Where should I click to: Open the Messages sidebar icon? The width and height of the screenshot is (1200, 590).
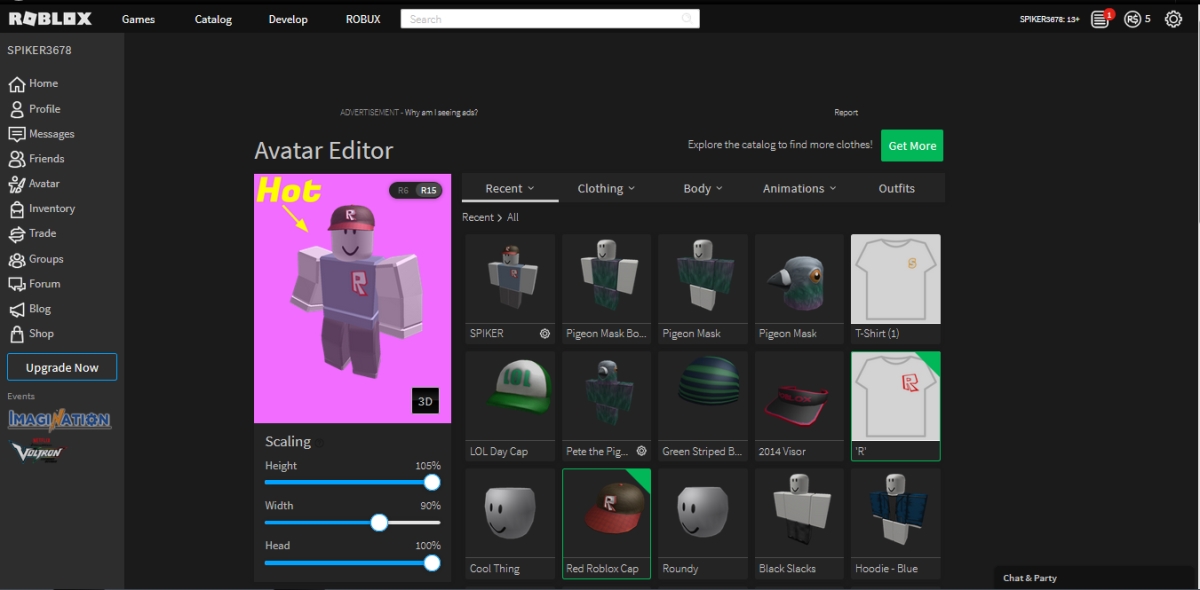pos(16,134)
